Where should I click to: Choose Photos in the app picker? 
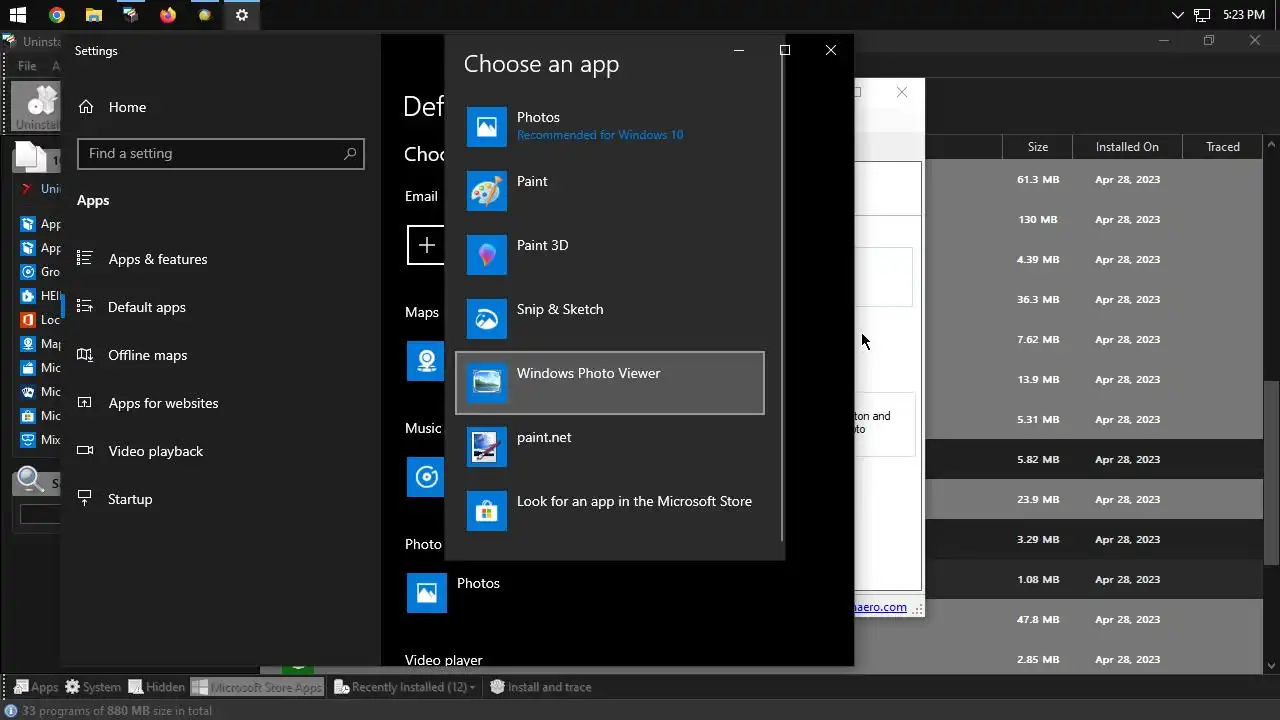[610, 126]
